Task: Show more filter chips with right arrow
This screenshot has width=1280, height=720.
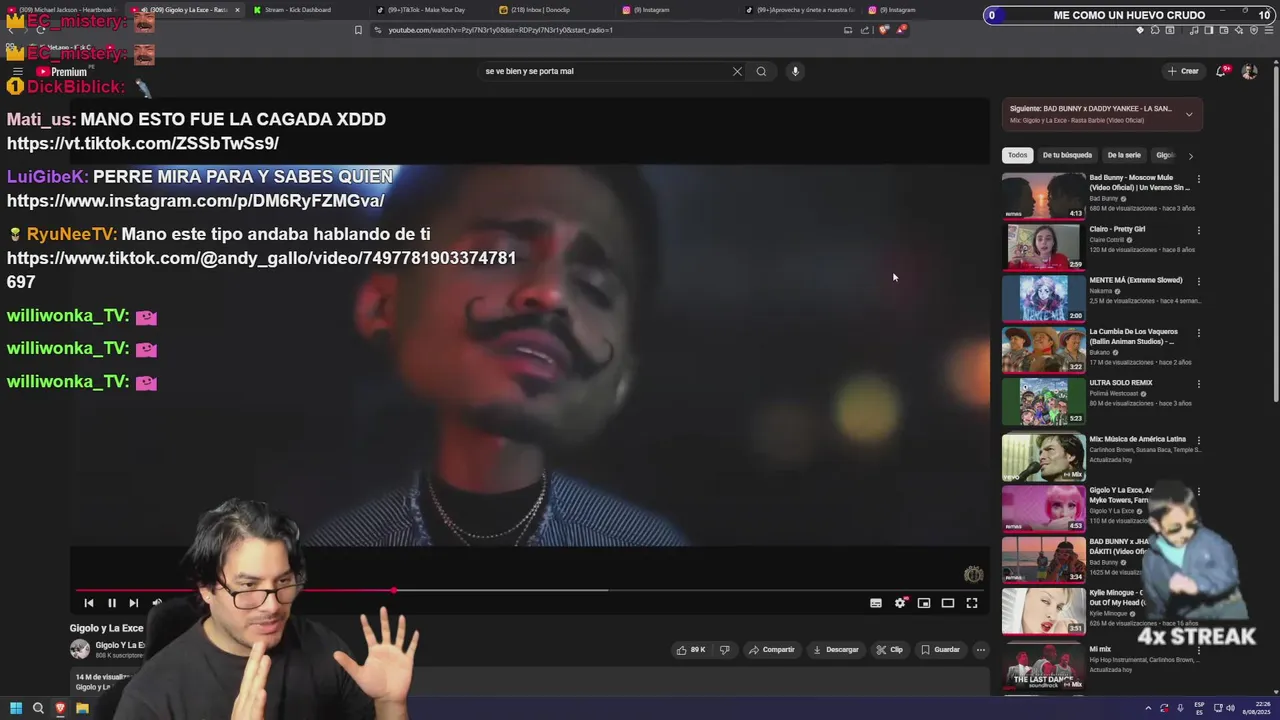Action: point(1190,156)
